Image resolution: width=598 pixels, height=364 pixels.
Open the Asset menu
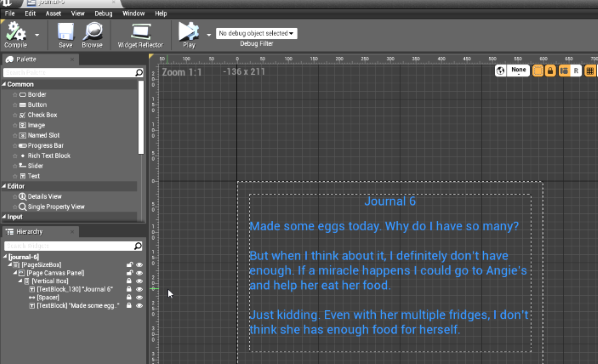tap(53, 14)
